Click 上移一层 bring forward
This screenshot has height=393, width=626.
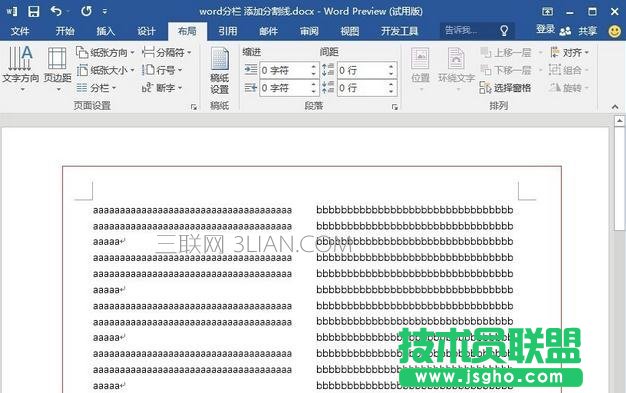click(511, 52)
